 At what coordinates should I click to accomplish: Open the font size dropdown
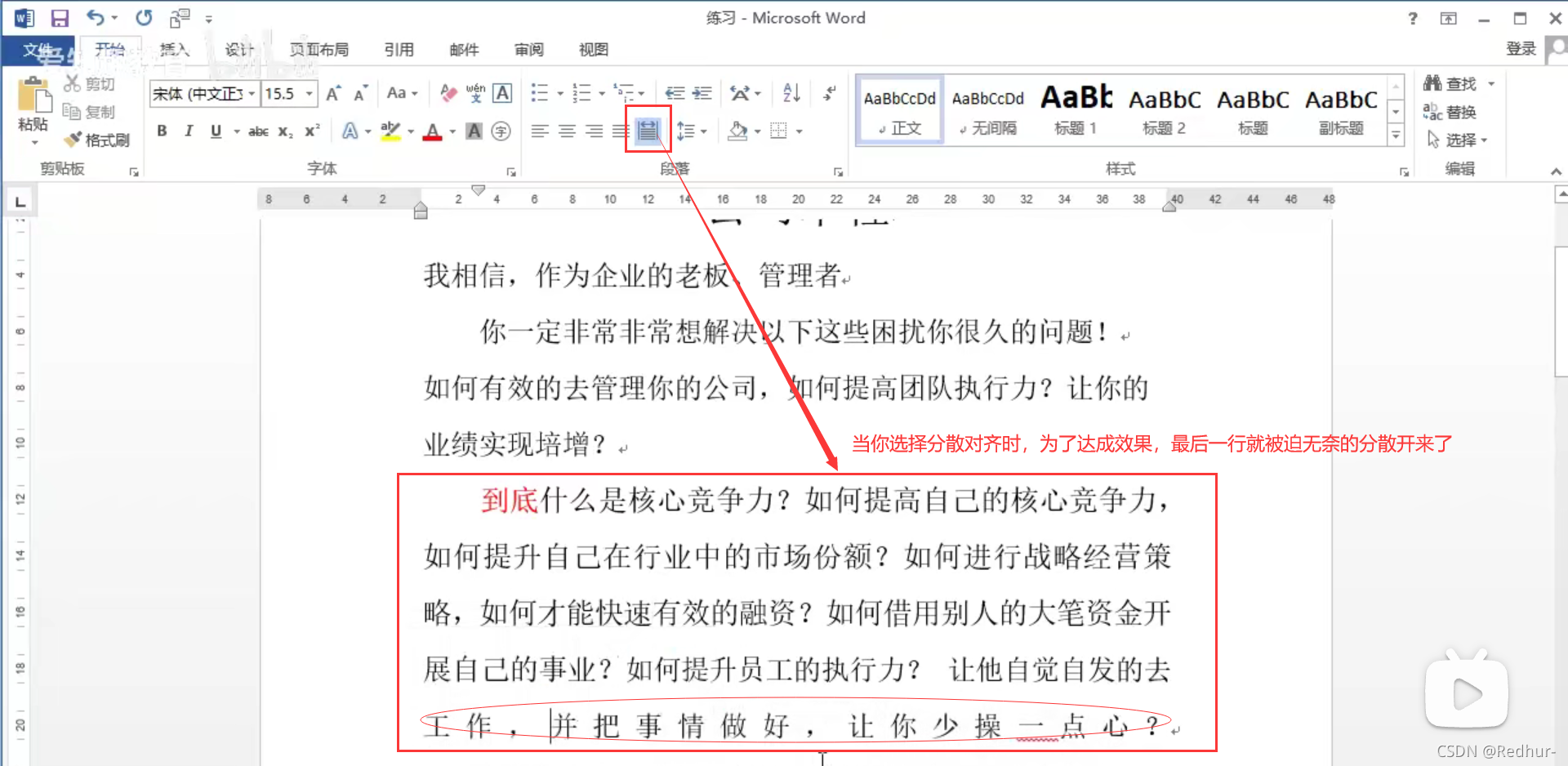309,94
